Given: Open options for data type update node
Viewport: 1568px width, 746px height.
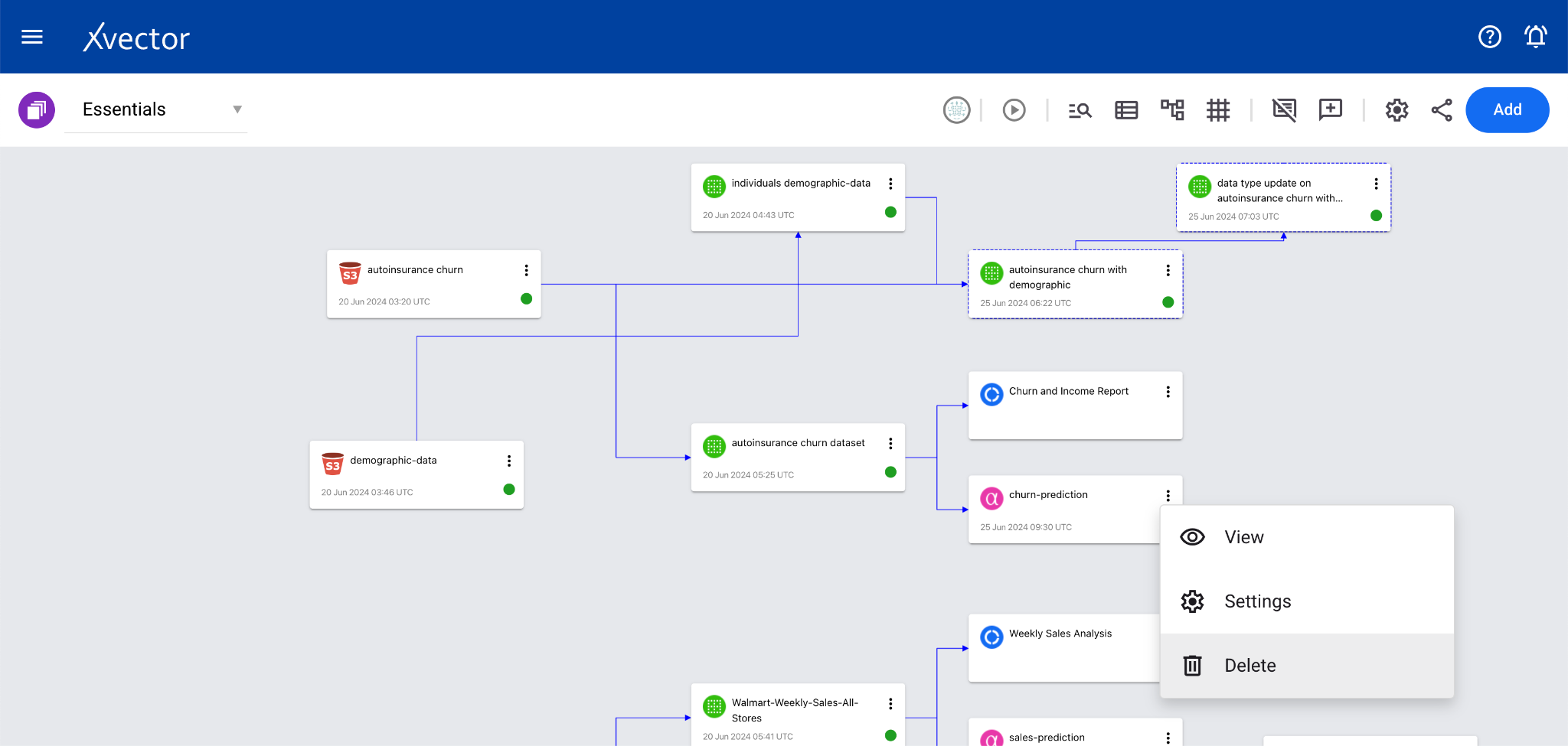Looking at the screenshot, I should (1376, 184).
